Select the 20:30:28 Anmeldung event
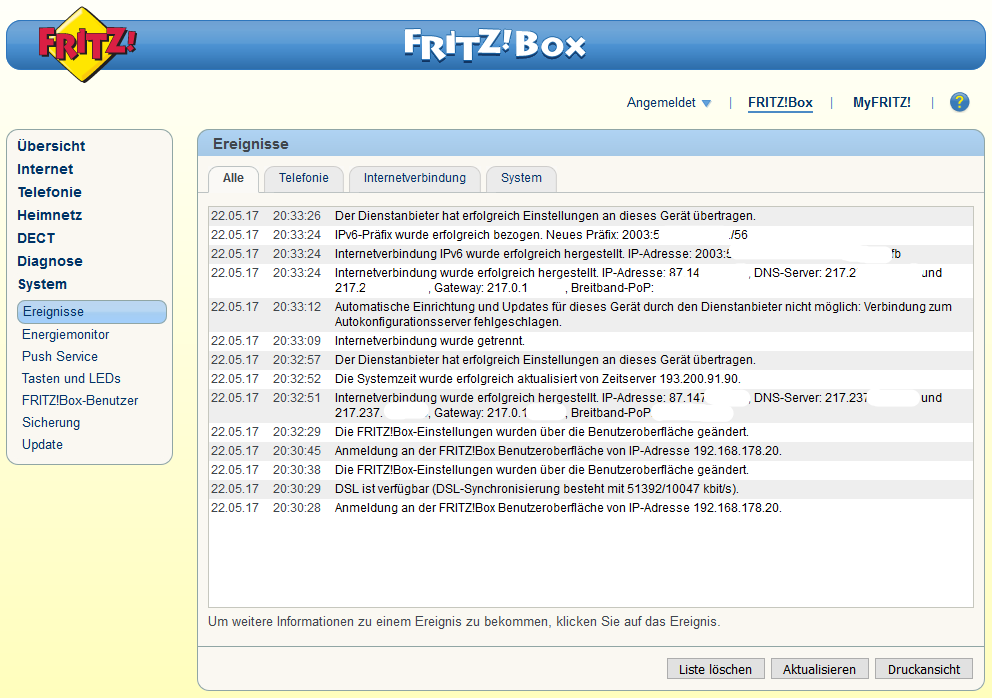 pyautogui.click(x=591, y=508)
